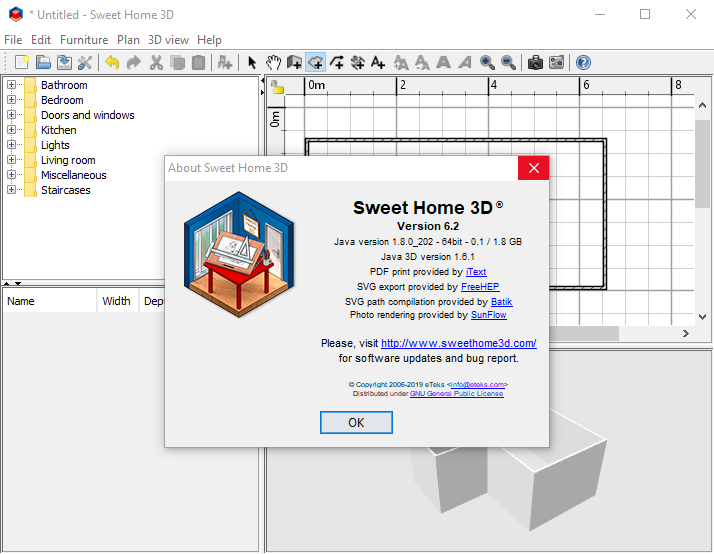Select the Create dimensions tool

click(358, 62)
